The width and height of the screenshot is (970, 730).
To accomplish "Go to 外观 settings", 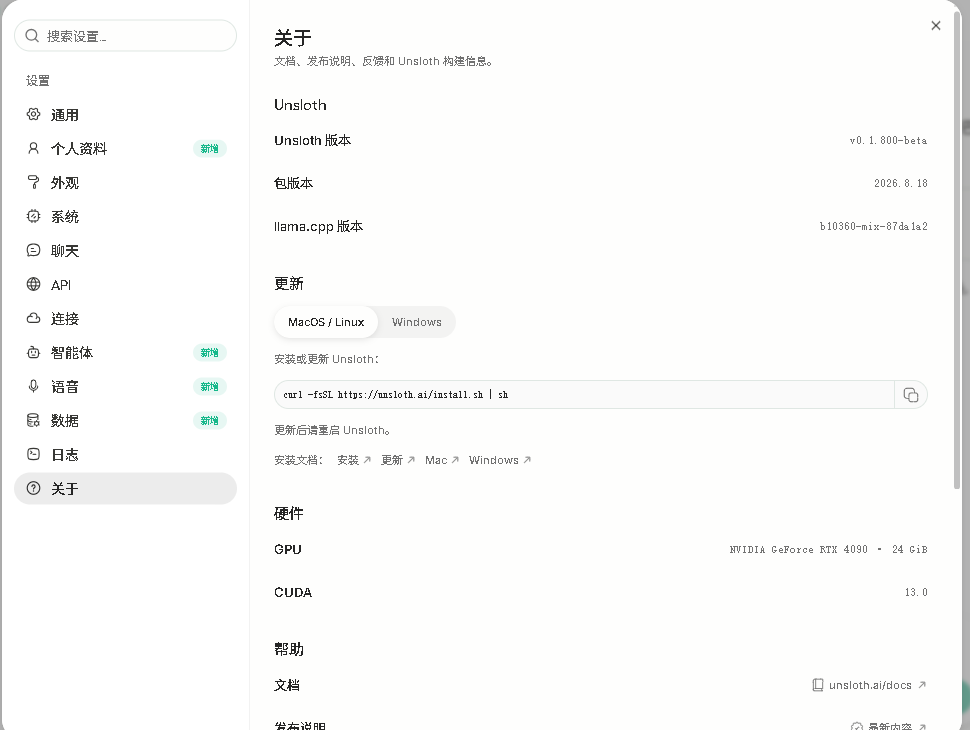I will (126, 182).
